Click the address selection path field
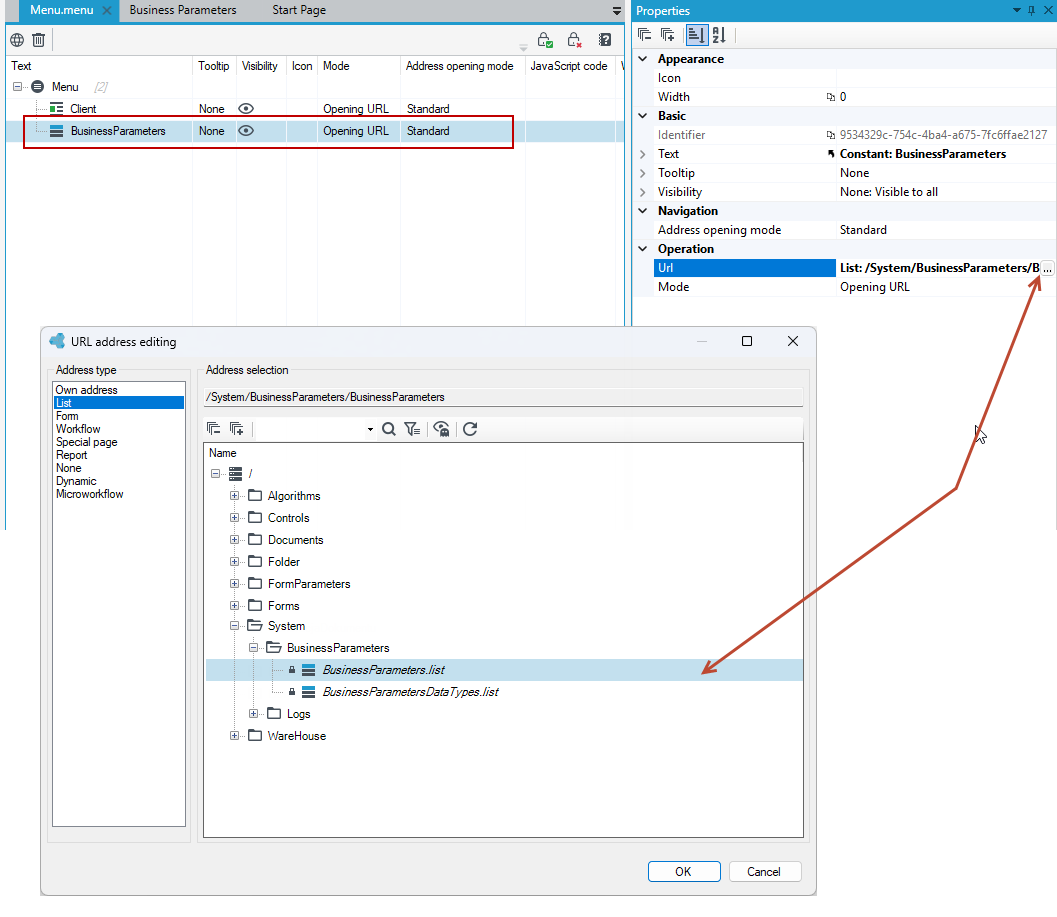The image size is (1057, 917). click(503, 397)
